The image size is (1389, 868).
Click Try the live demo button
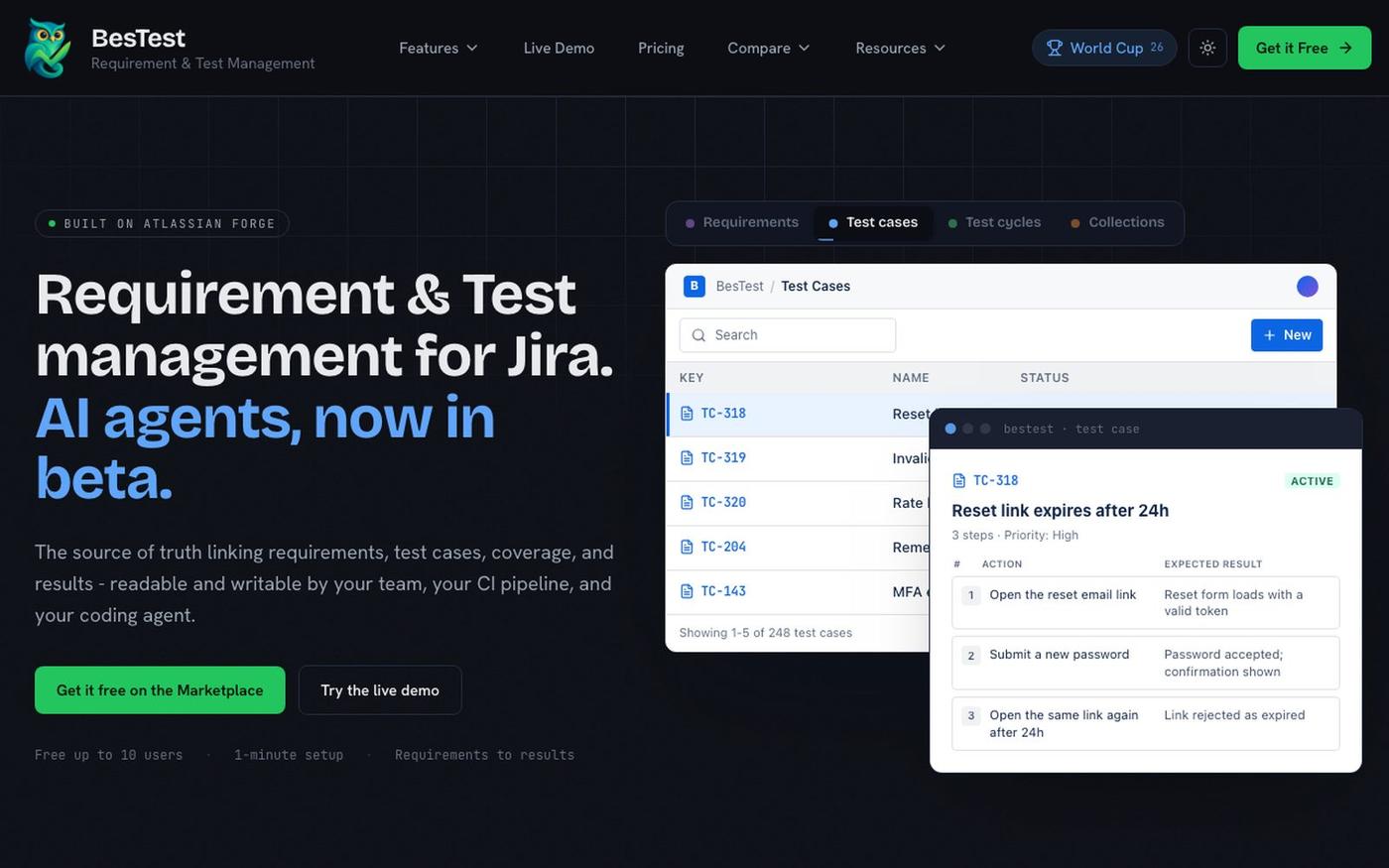(x=380, y=690)
